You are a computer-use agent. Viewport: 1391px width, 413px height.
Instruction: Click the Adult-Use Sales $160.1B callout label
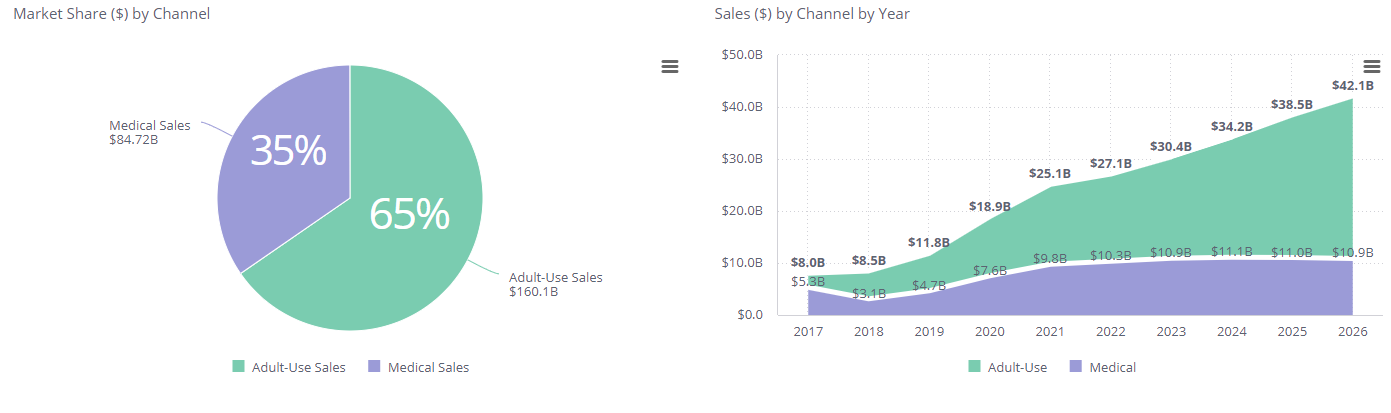(x=555, y=284)
